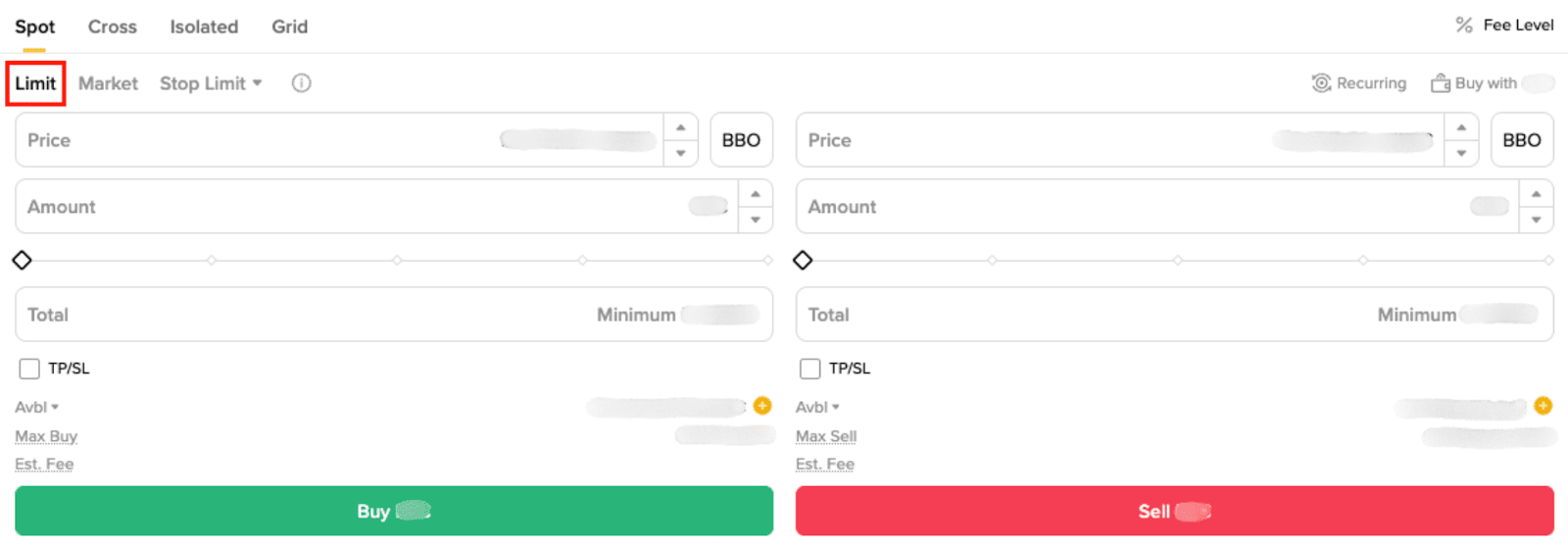Click the order type info icon
The height and width of the screenshot is (545, 1568).
[x=301, y=83]
